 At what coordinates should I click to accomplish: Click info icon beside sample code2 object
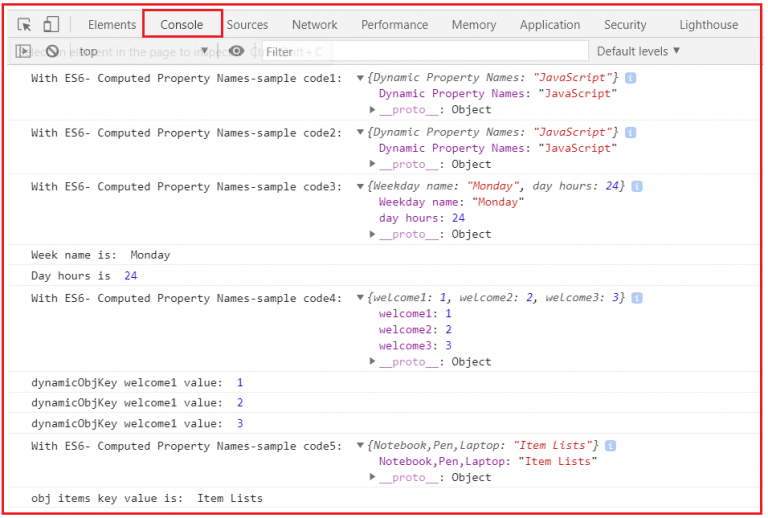(630, 132)
